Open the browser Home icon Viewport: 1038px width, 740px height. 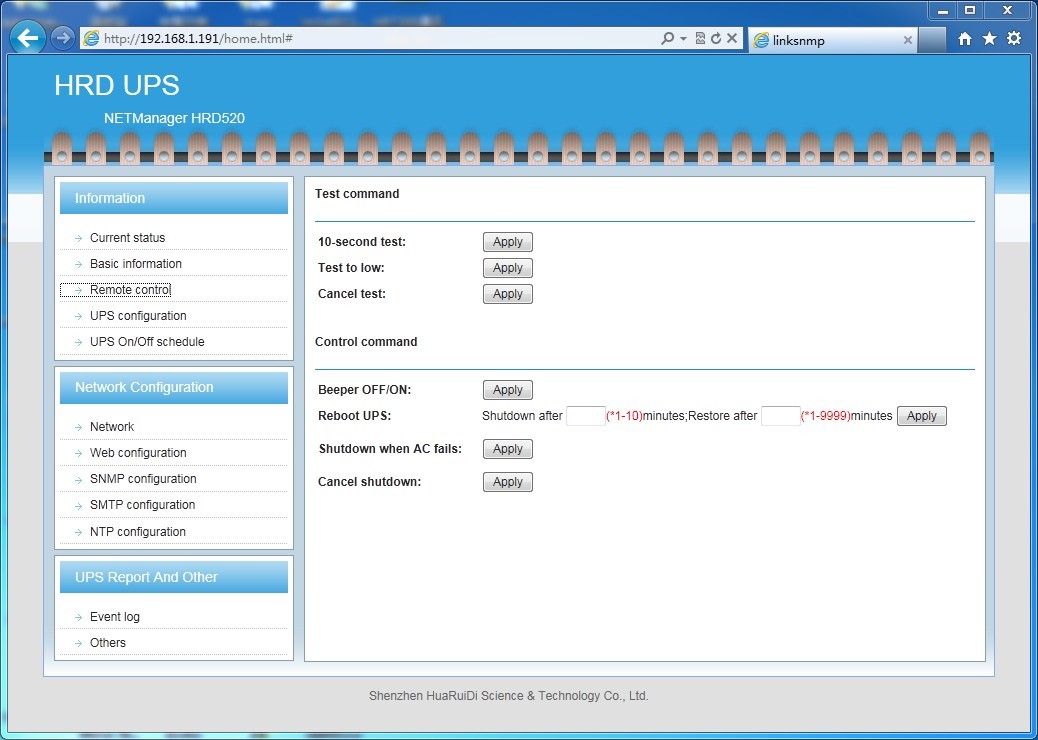[964, 39]
